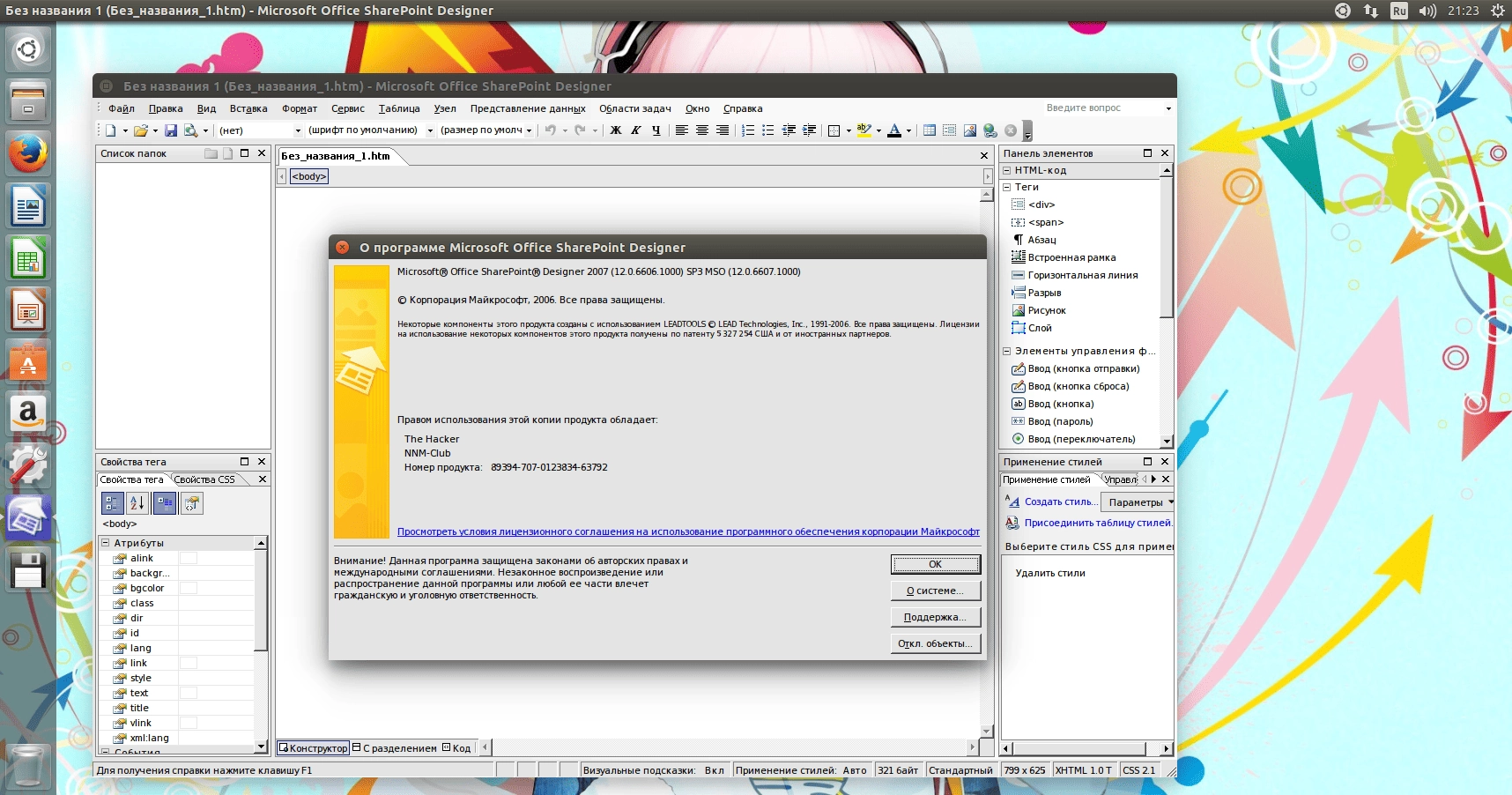Apply numbered list formatting
1512x795 pixels.
[748, 130]
